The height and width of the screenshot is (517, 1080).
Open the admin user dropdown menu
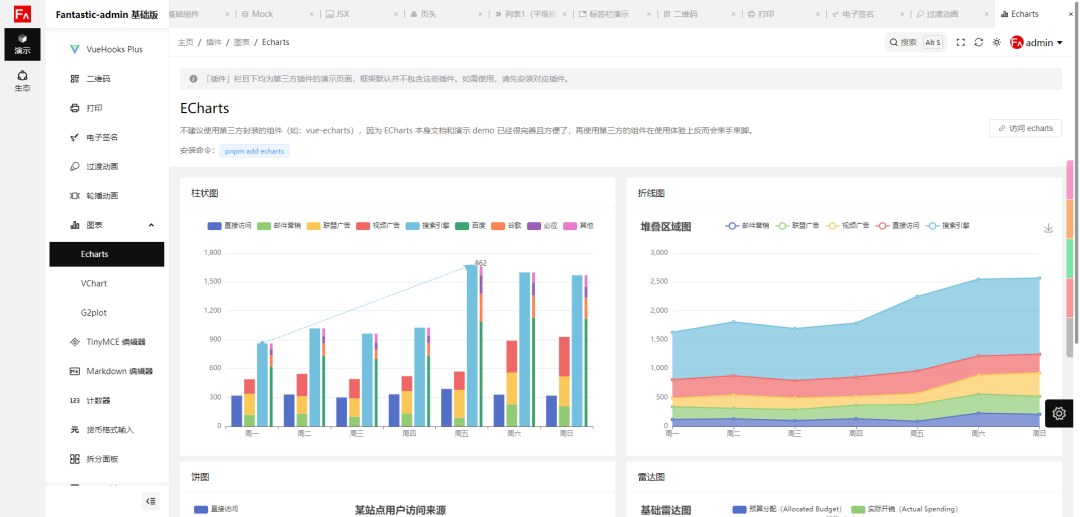(x=1036, y=43)
